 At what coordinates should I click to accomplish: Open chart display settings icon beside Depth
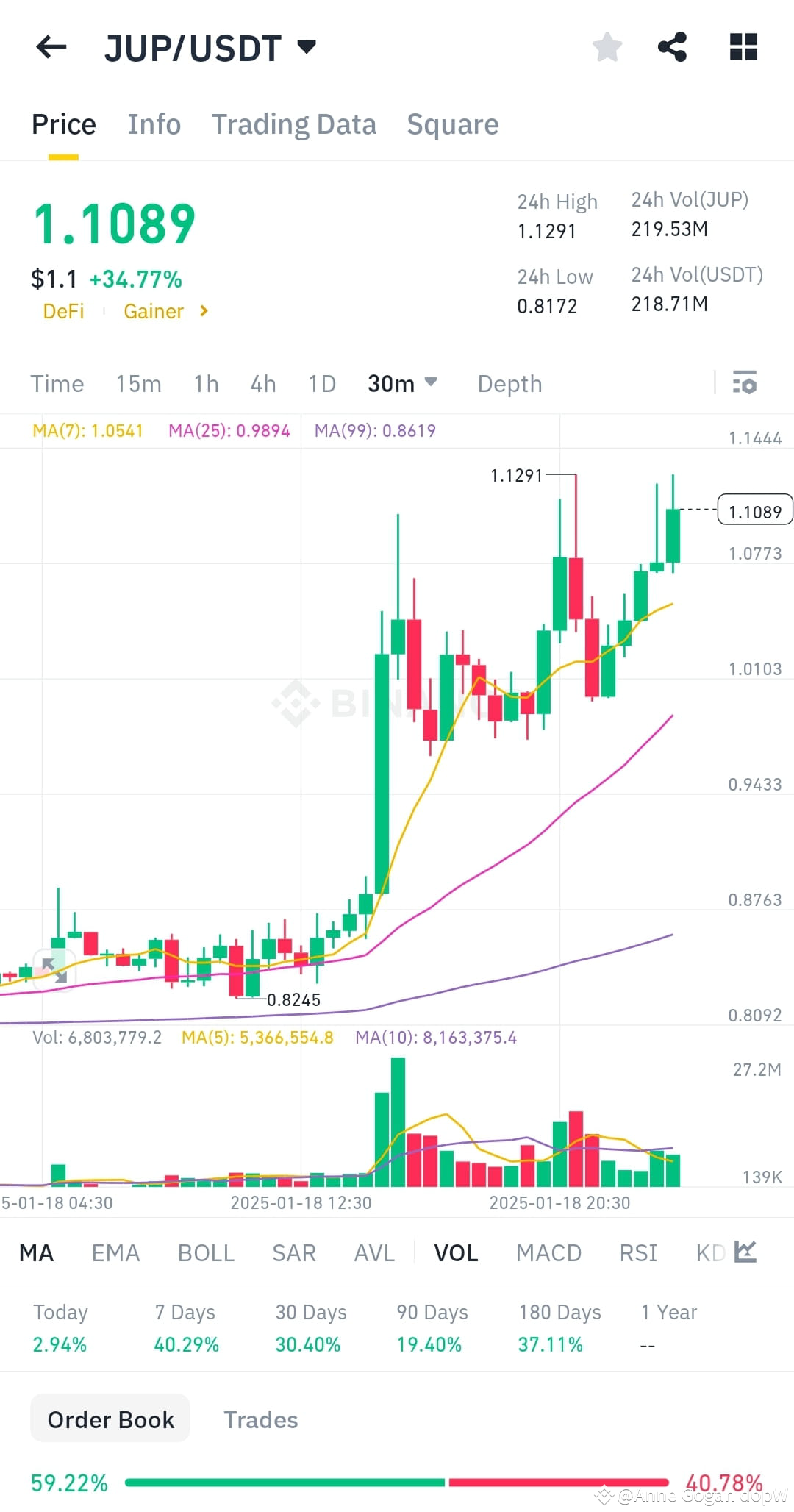745,383
